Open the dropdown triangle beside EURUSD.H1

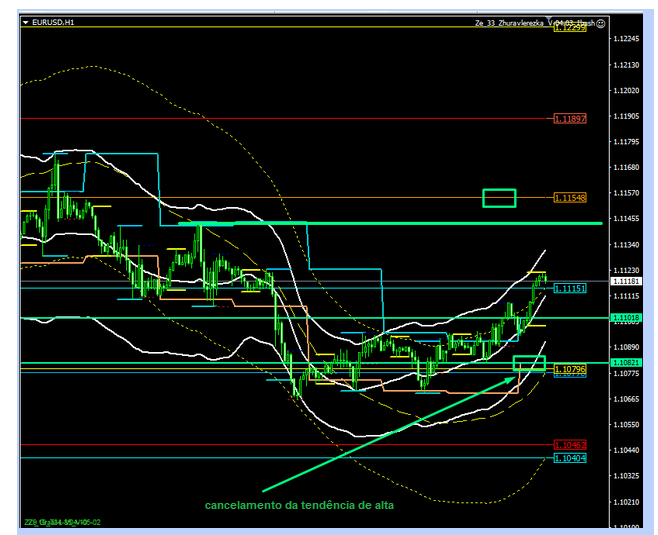coord(26,22)
